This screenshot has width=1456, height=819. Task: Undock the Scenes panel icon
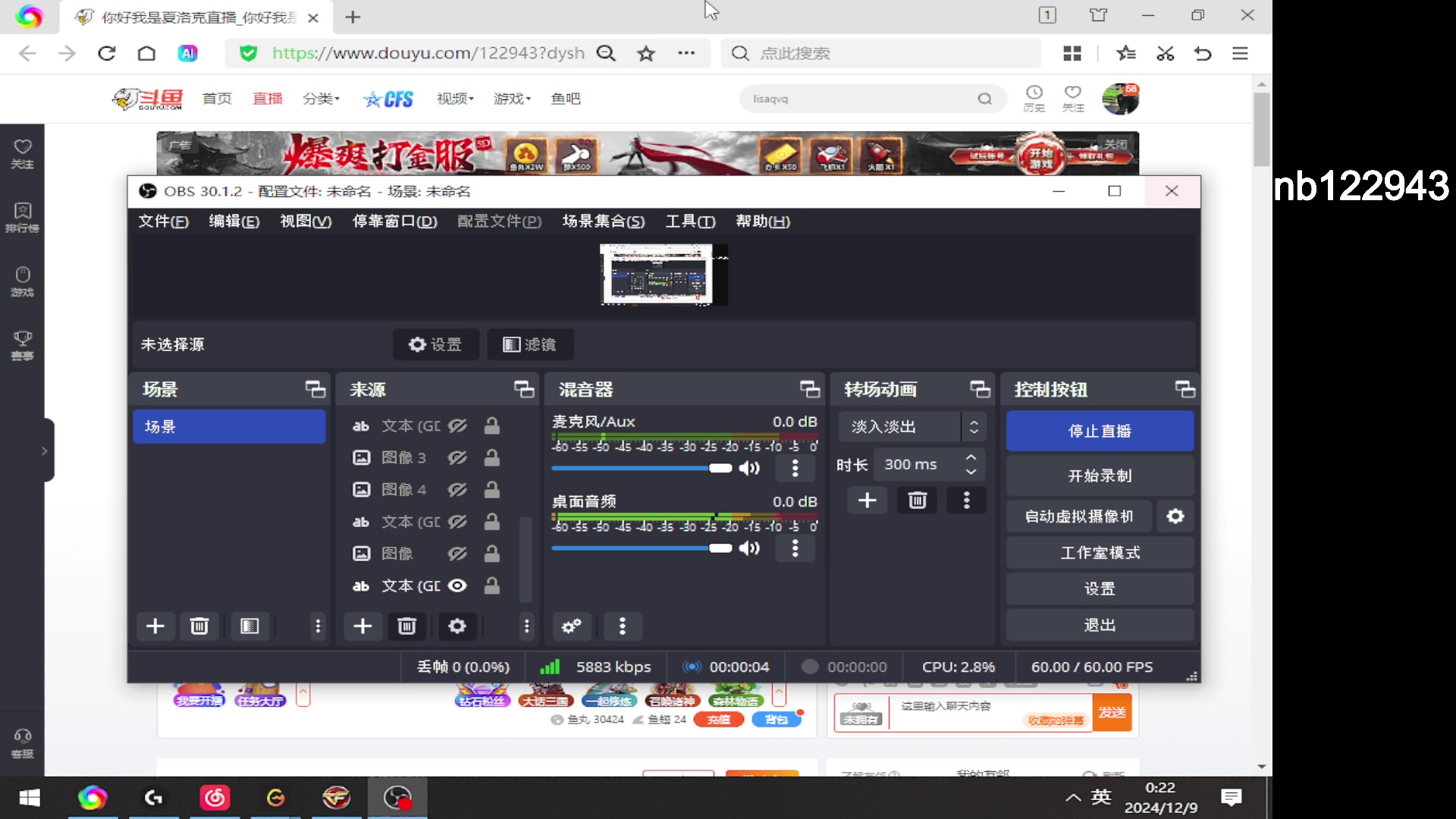pos(315,390)
